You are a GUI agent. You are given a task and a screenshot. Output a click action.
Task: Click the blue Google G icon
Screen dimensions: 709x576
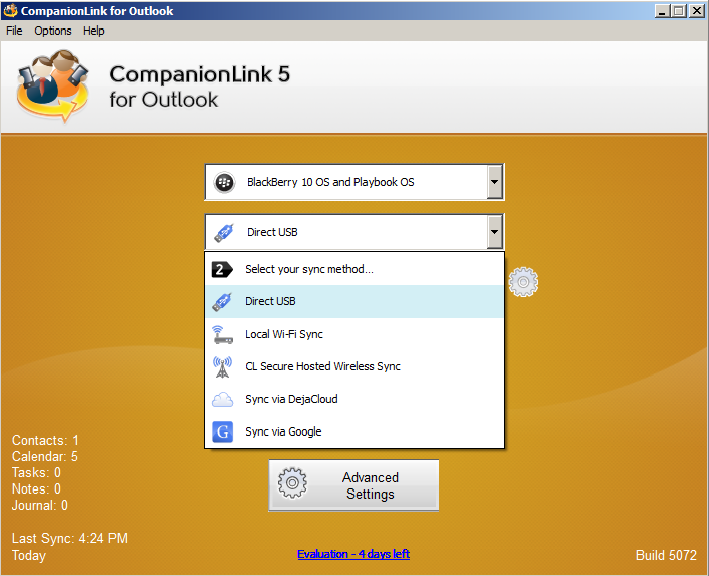pyautogui.click(x=222, y=432)
